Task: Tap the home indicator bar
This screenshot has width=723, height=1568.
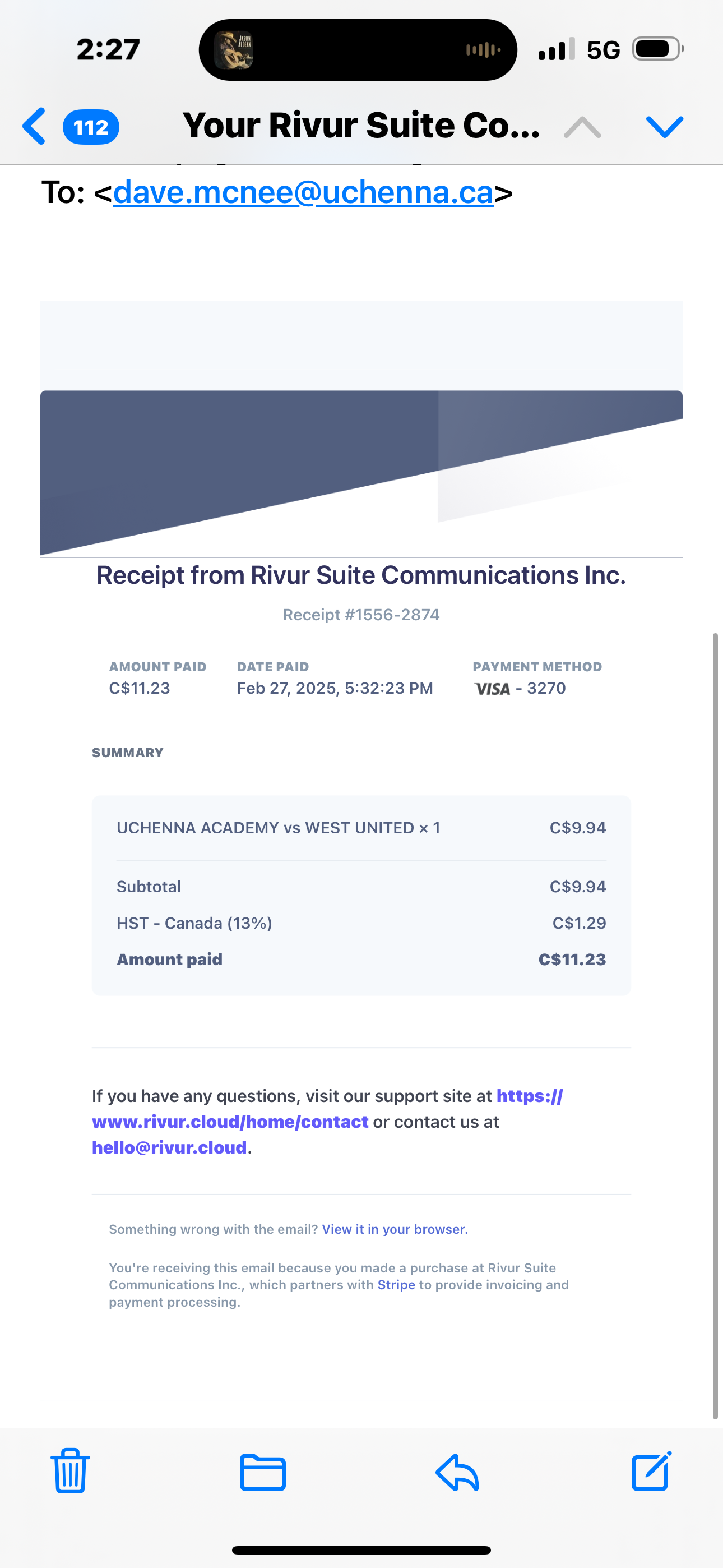Action: click(361, 1551)
